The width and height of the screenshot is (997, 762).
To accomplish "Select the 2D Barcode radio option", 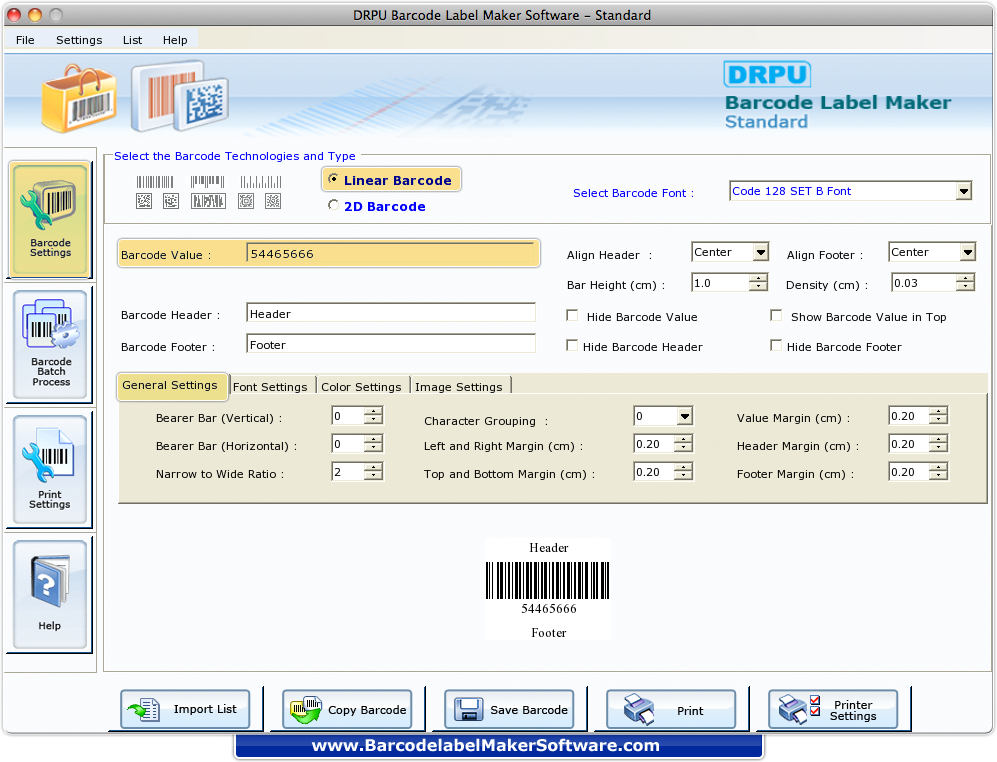I will tap(333, 205).
